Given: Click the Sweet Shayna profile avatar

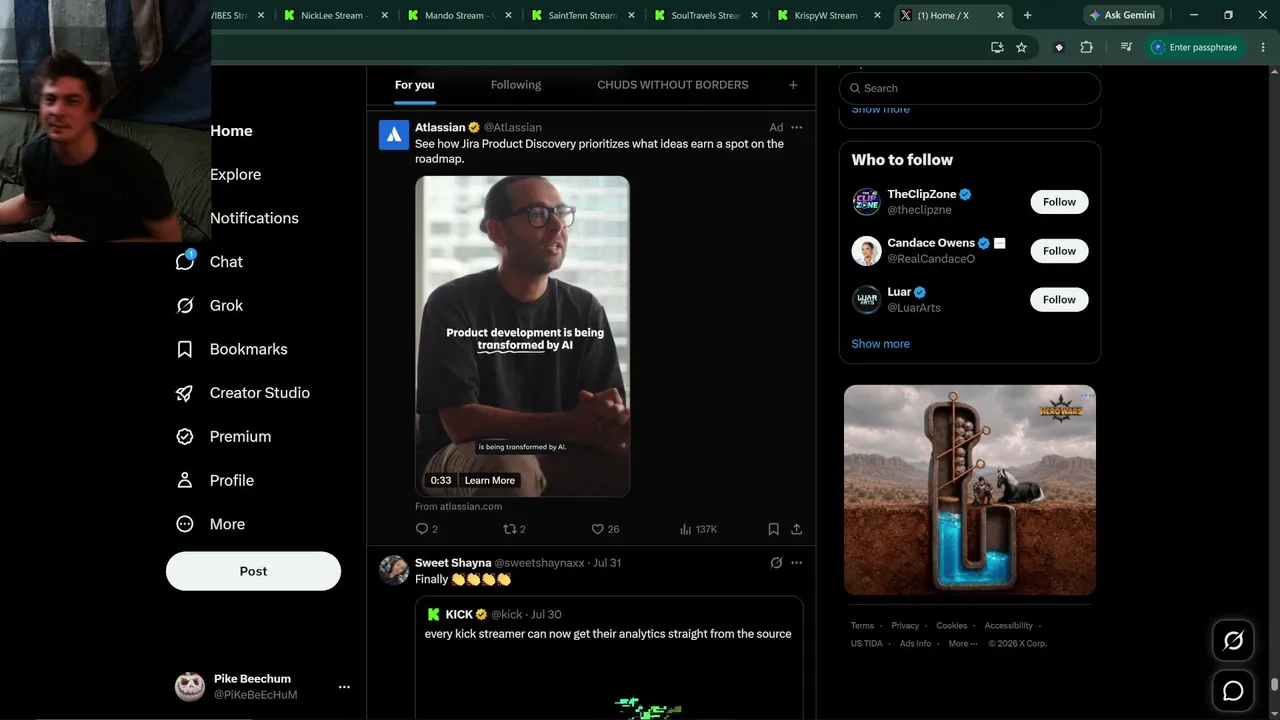Looking at the screenshot, I should tap(394, 570).
